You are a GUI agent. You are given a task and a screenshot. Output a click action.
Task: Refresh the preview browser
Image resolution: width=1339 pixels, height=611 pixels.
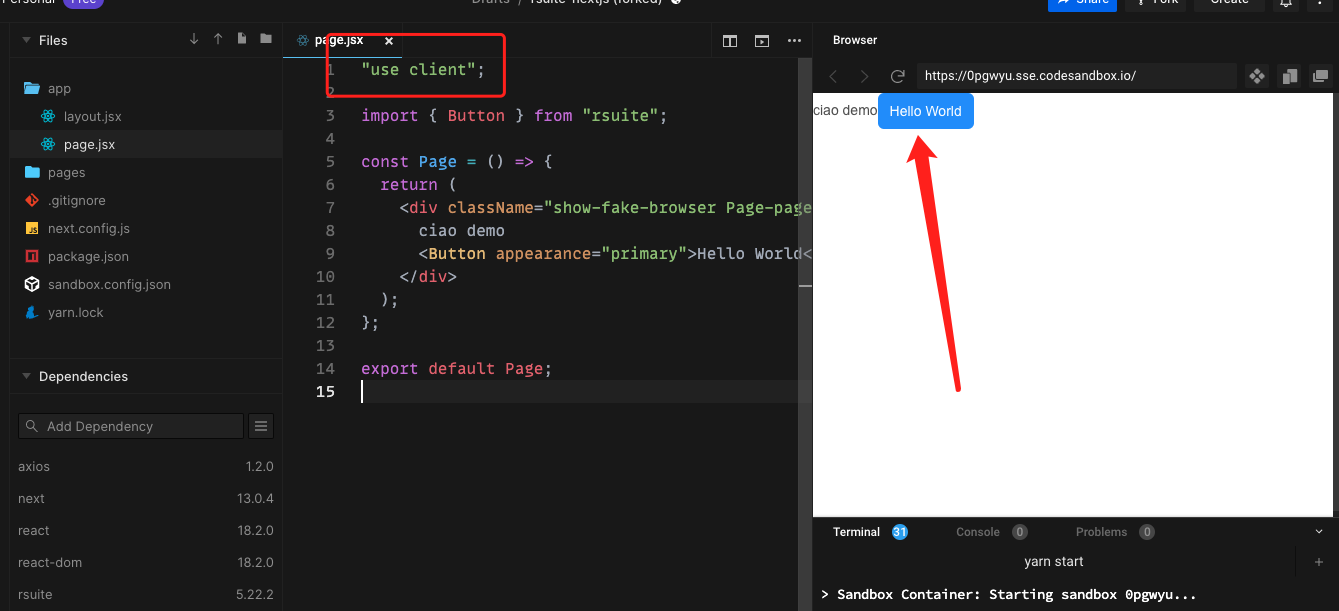897,75
